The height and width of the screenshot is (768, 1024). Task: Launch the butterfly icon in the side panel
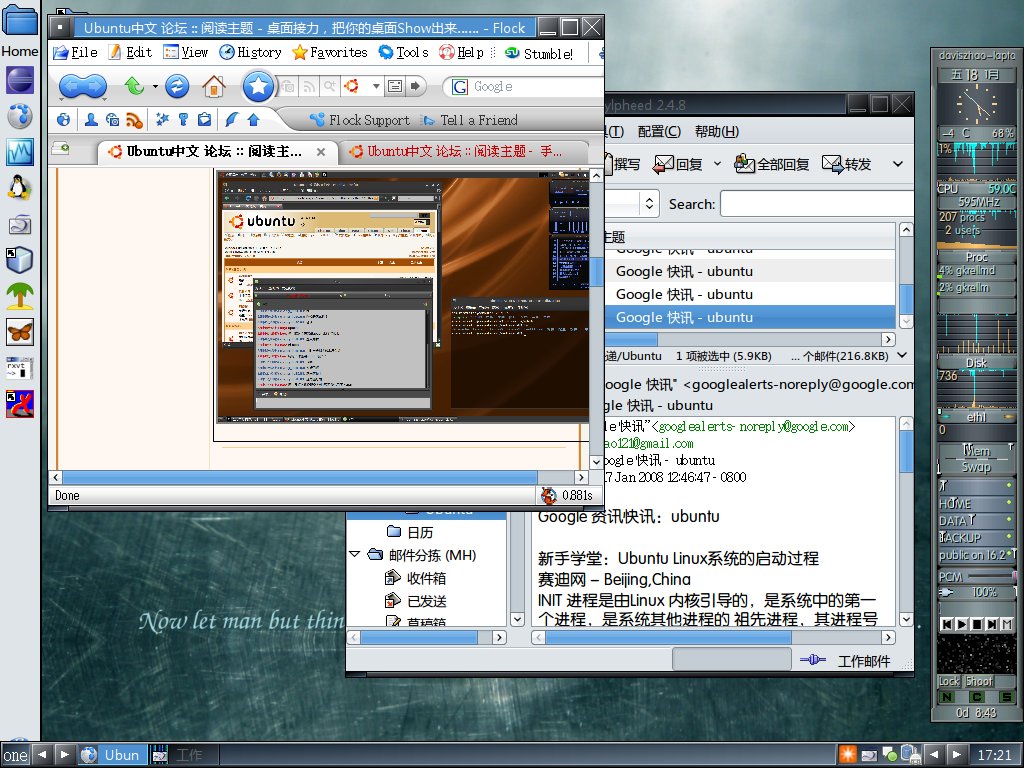(20, 332)
